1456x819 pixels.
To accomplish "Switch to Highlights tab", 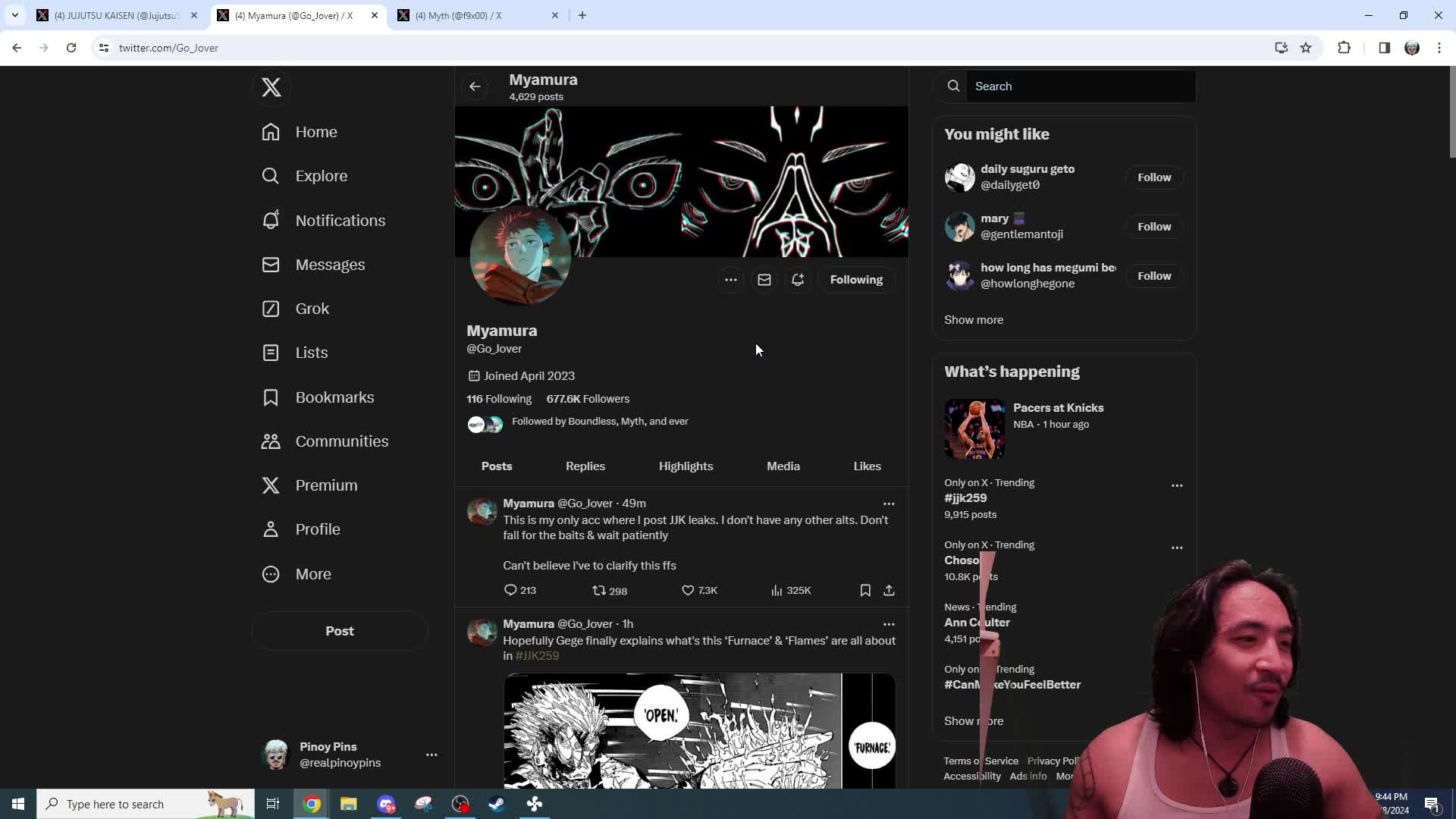I will [686, 466].
